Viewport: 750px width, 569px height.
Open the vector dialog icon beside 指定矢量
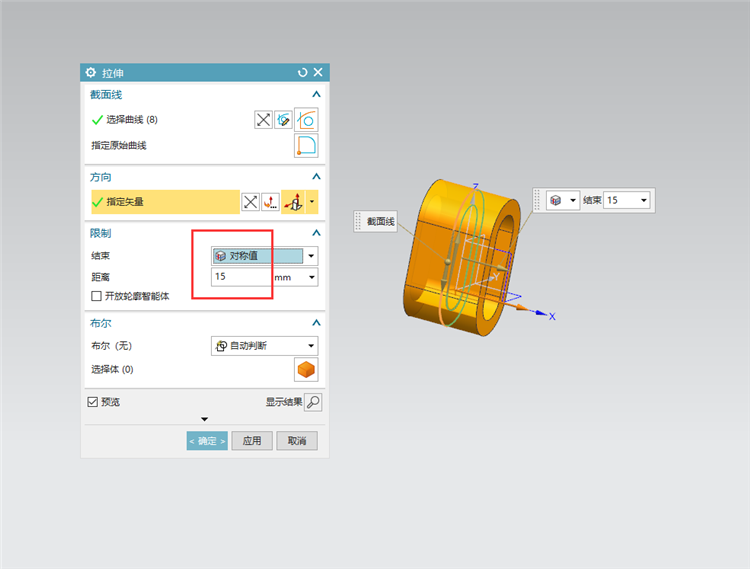point(271,202)
